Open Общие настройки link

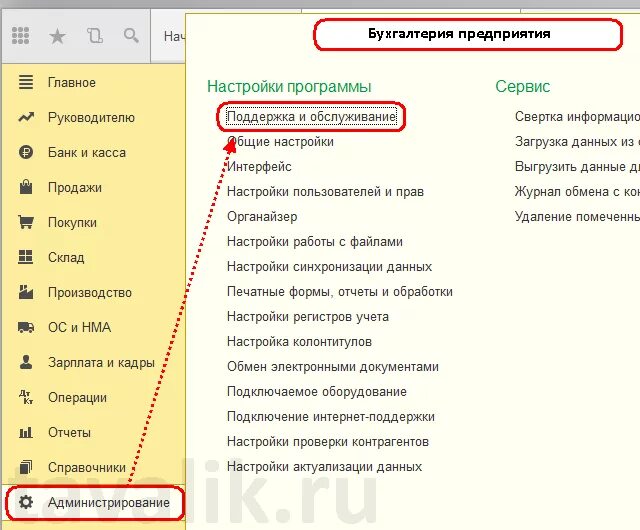[x=280, y=142]
